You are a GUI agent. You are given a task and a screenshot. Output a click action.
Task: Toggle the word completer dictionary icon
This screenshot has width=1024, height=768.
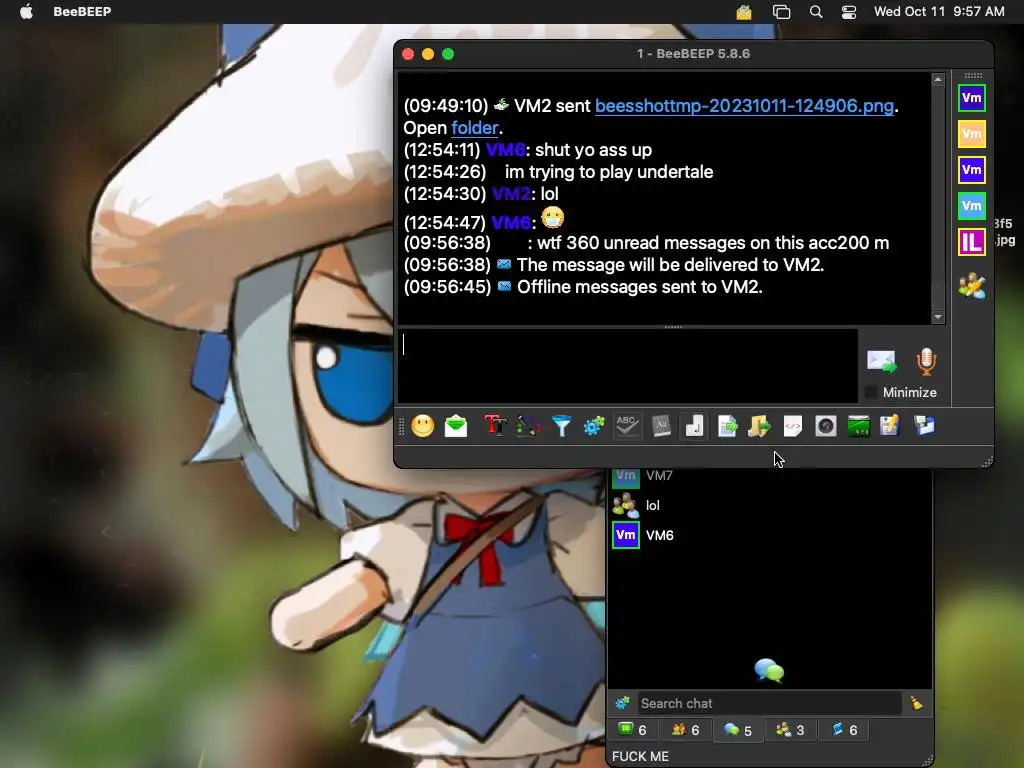tap(661, 426)
